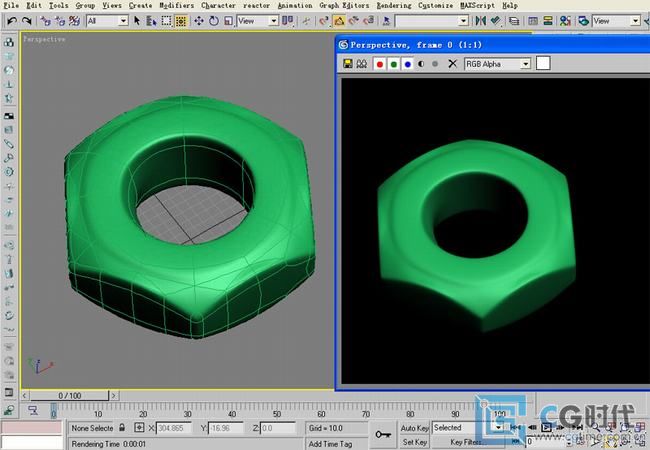Activate the Select and Link tool
This screenshot has height=450, width=650.
pos(46,21)
